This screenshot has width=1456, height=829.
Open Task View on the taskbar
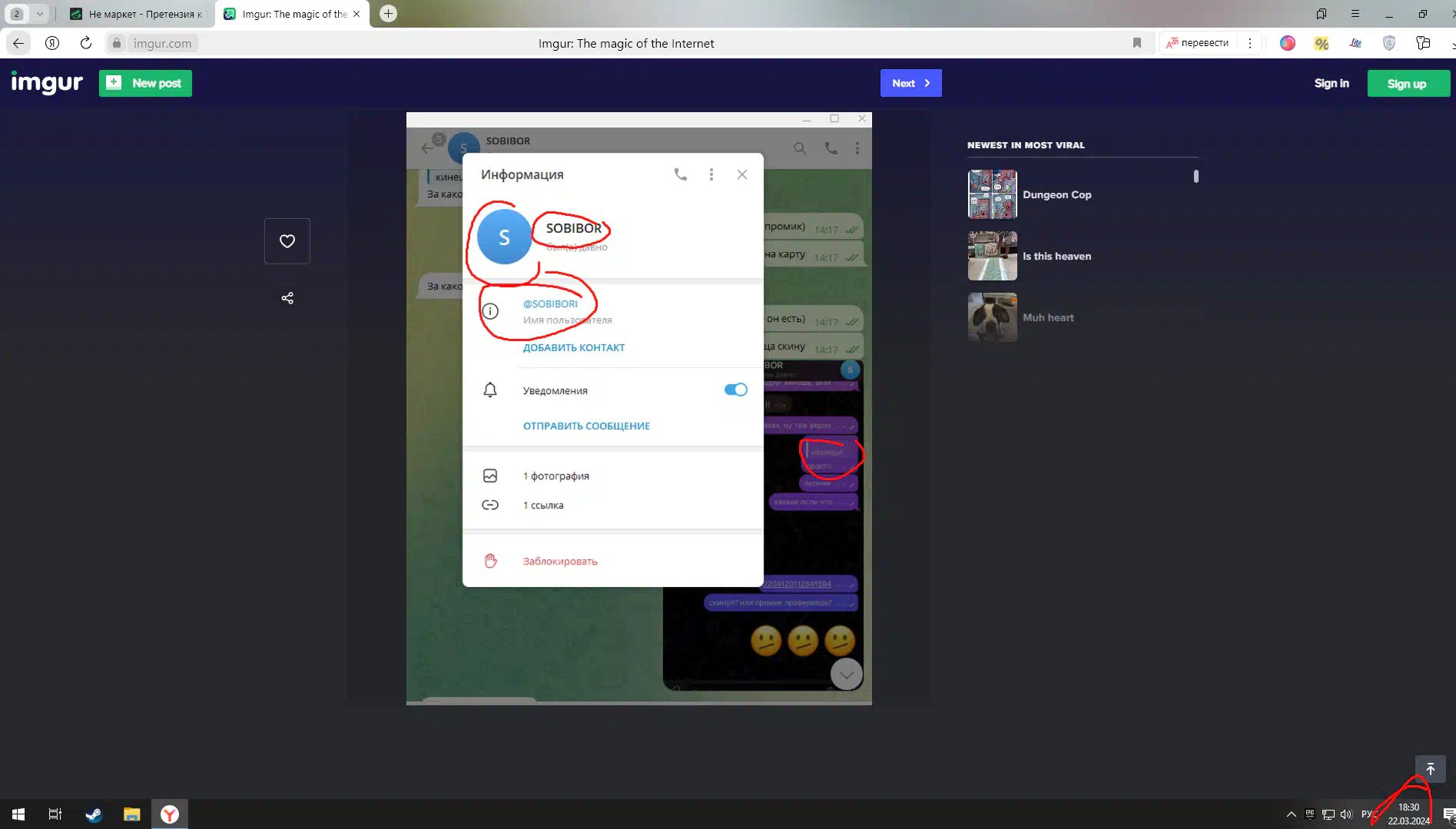[x=55, y=814]
